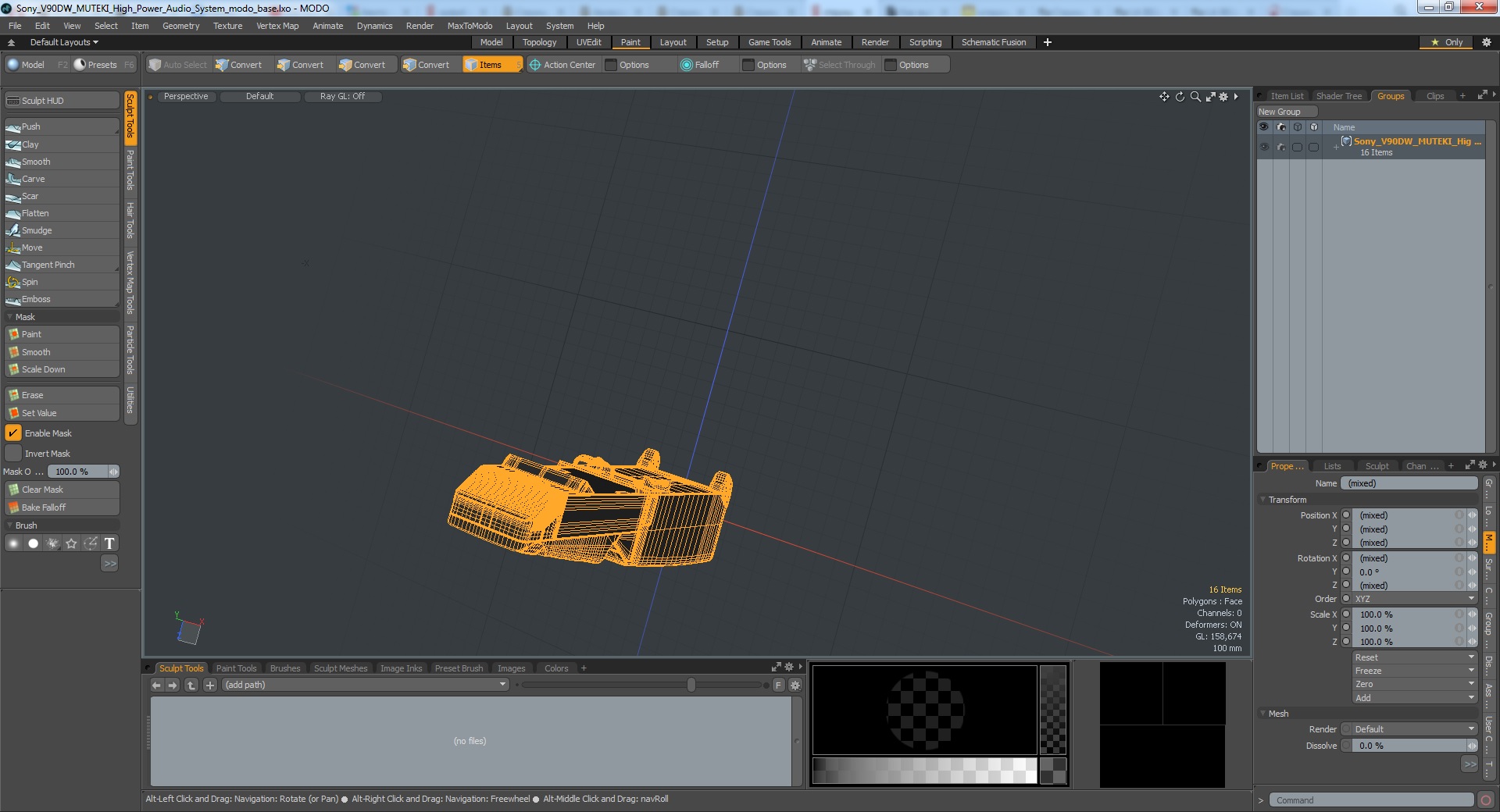Screen dimensions: 1500x812
Task: Select the Move sculpt tool
Action: pos(61,248)
